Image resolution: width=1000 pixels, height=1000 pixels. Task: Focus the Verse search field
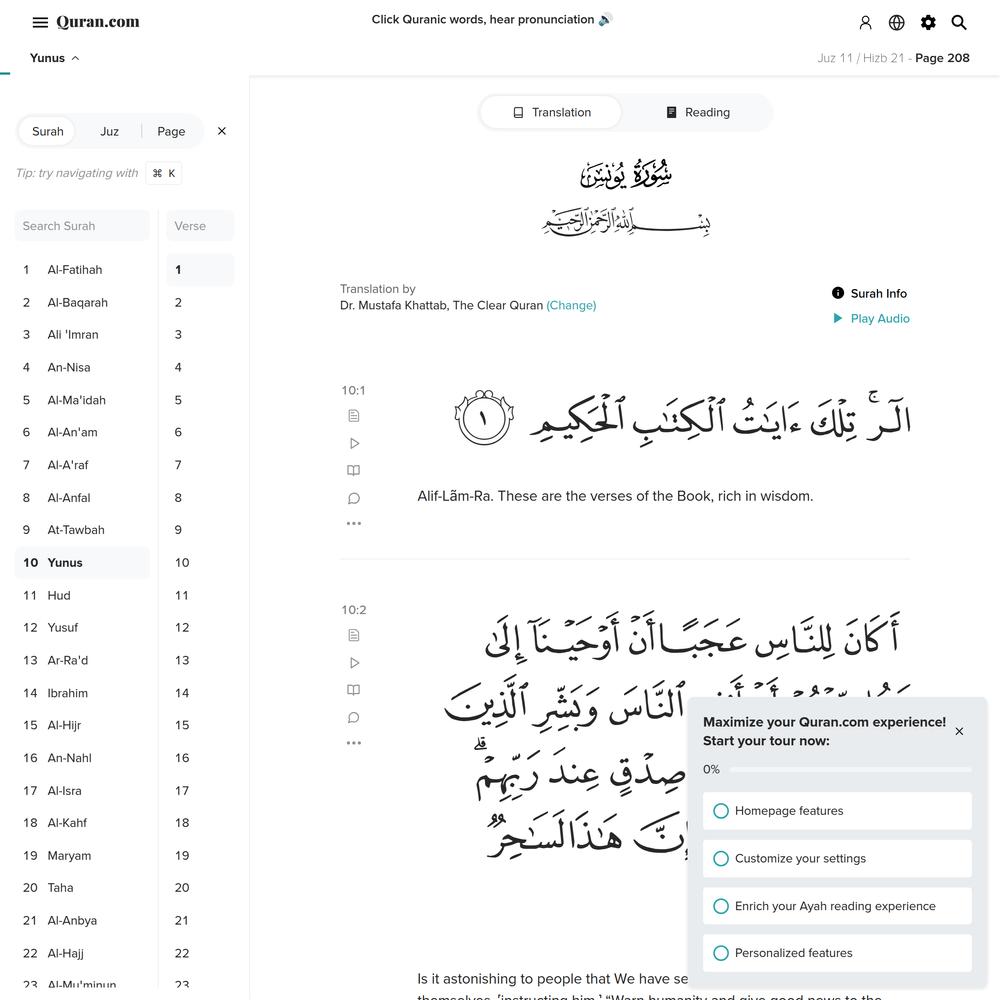(x=200, y=226)
